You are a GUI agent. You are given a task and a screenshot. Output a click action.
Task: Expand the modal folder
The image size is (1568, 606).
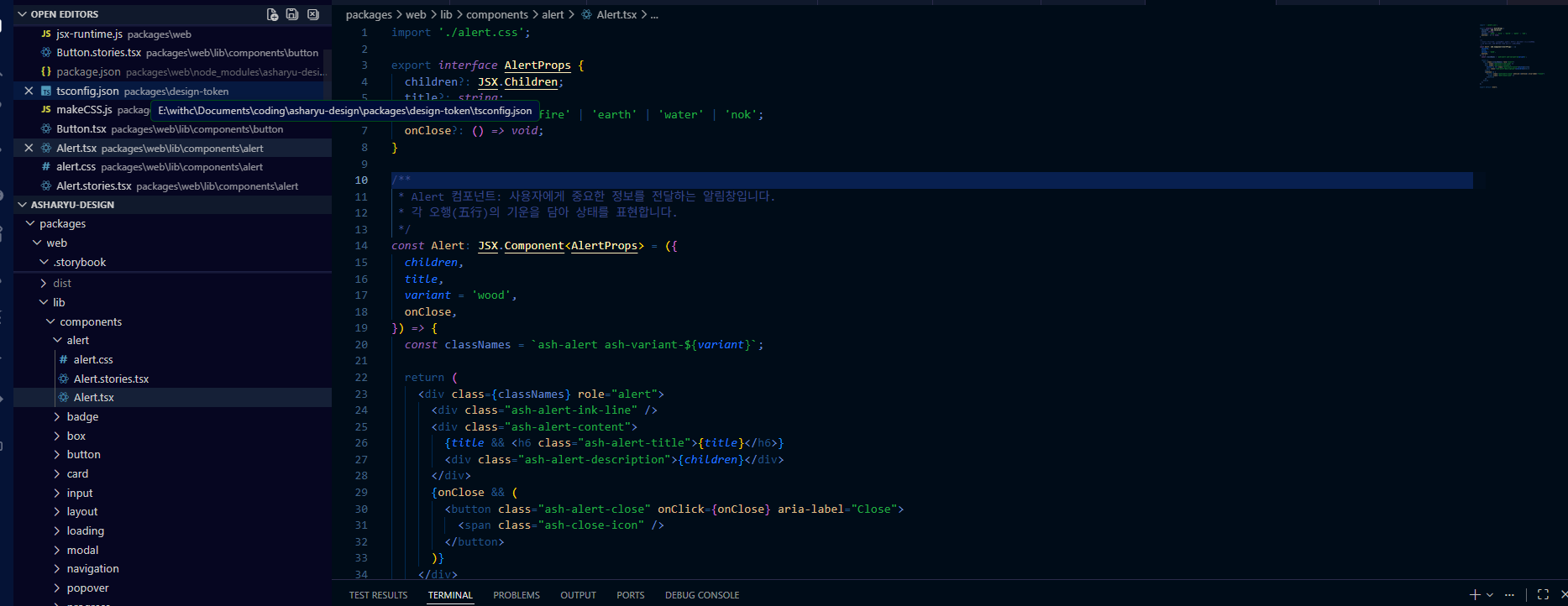point(57,550)
